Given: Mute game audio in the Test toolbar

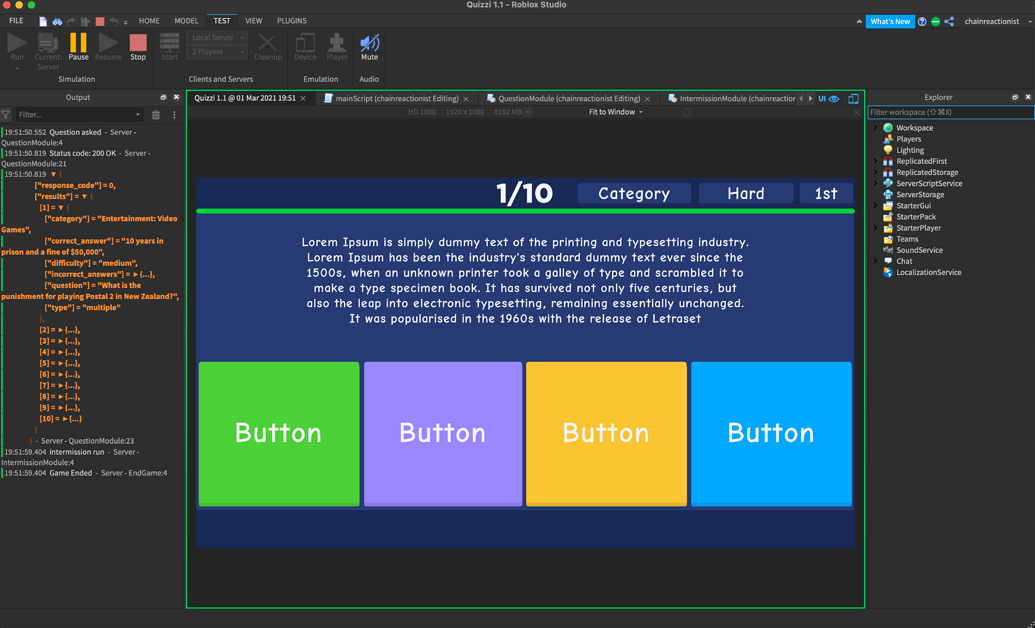Looking at the screenshot, I should coord(369,46).
